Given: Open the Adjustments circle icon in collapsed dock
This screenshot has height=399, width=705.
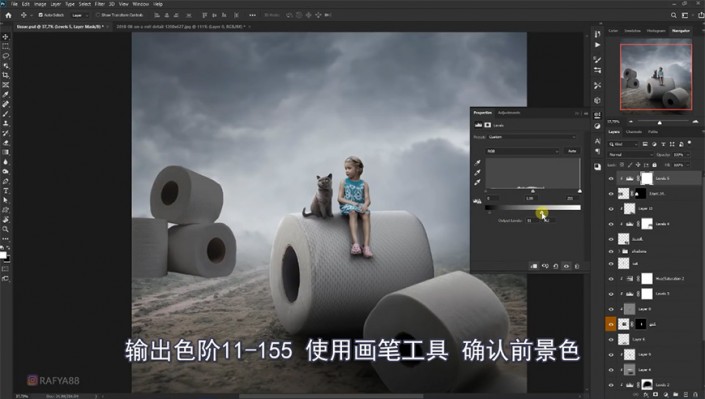Looking at the screenshot, I should pyautogui.click(x=597, y=126).
